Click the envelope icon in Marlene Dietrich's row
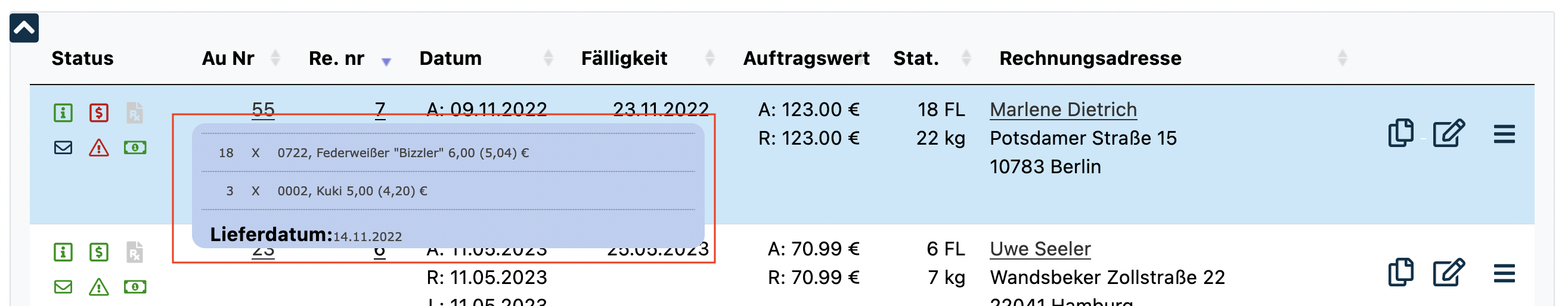 (63, 148)
